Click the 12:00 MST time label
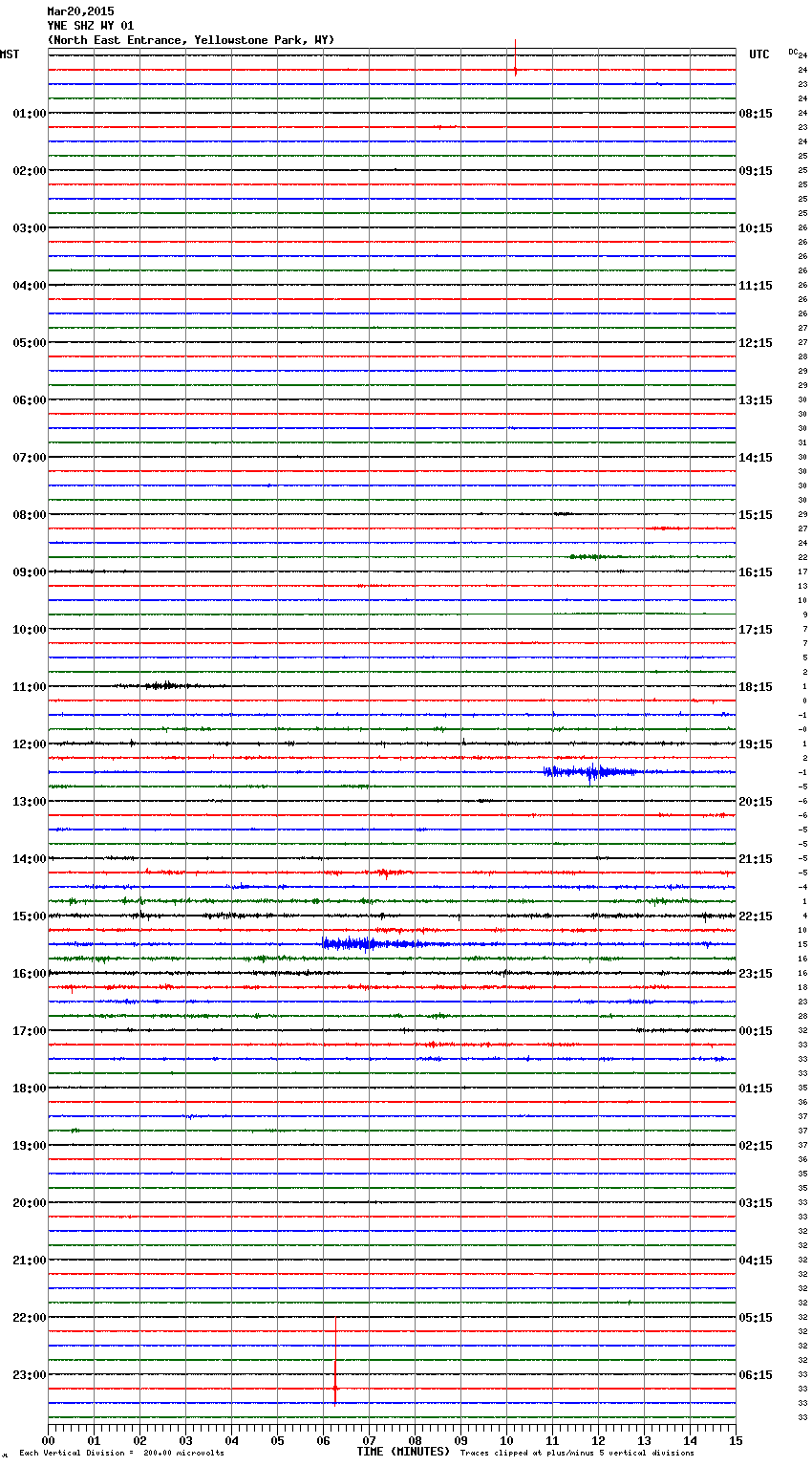This screenshot has width=812, height=1466. tap(30, 744)
